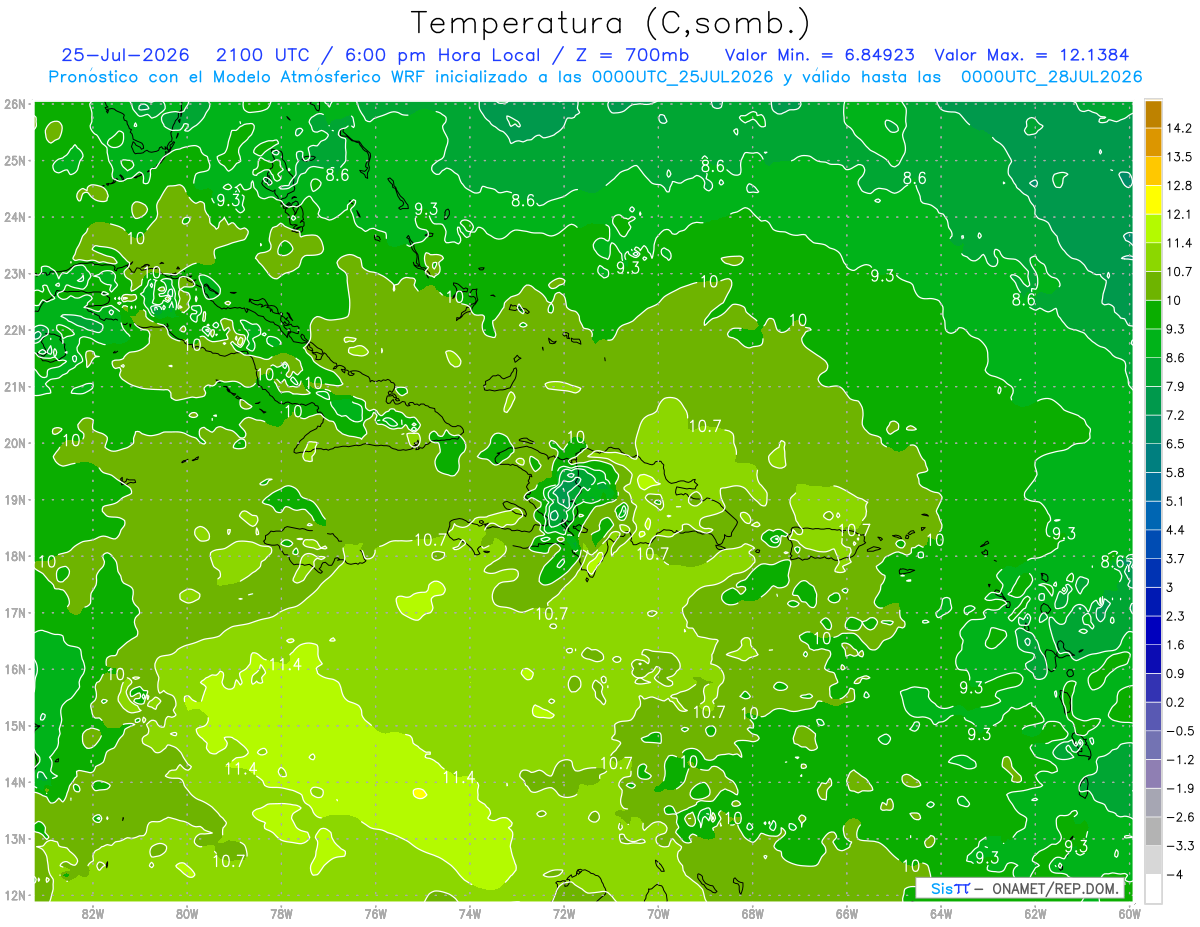Screen dimensions: 1200x927
Task: Click the 62W longitude axis label
Action: pos(1035,914)
